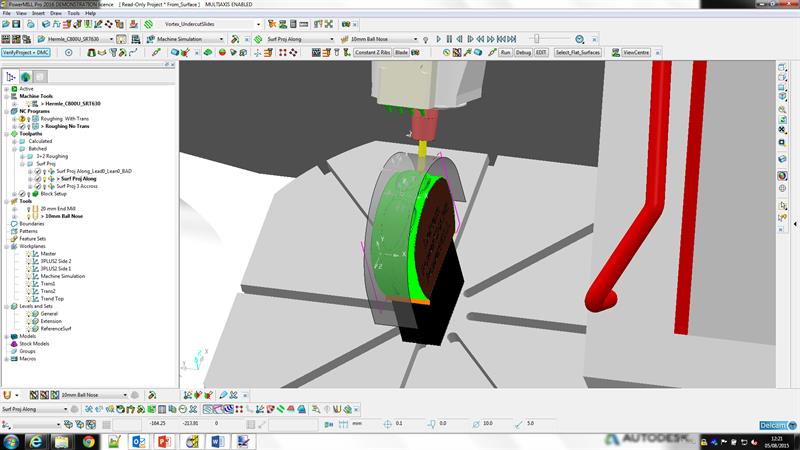Collapse the Toolpaths tree node
Image resolution: width=800 pixels, height=450 pixels.
coord(7,134)
